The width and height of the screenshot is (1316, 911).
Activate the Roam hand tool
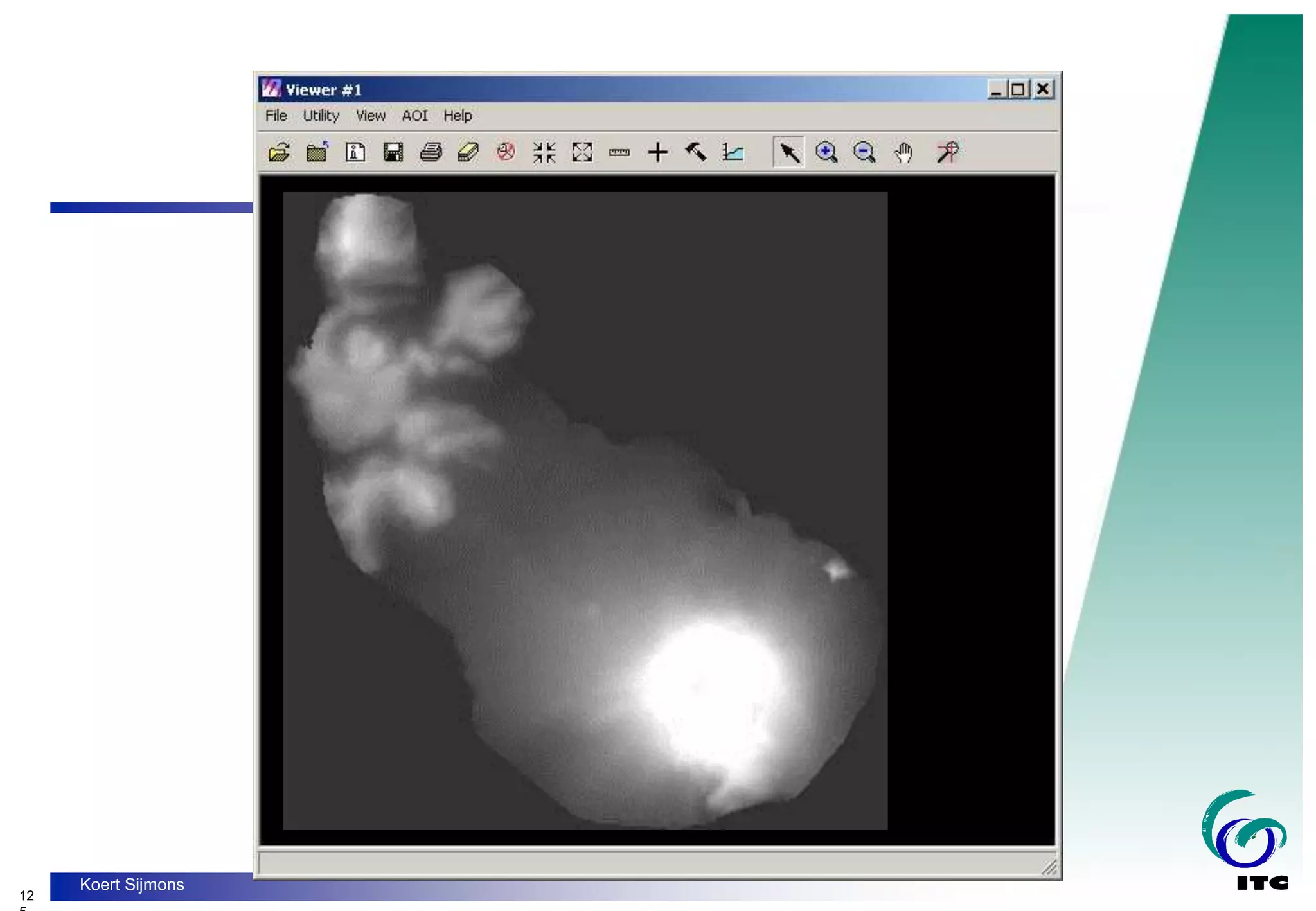[x=903, y=153]
